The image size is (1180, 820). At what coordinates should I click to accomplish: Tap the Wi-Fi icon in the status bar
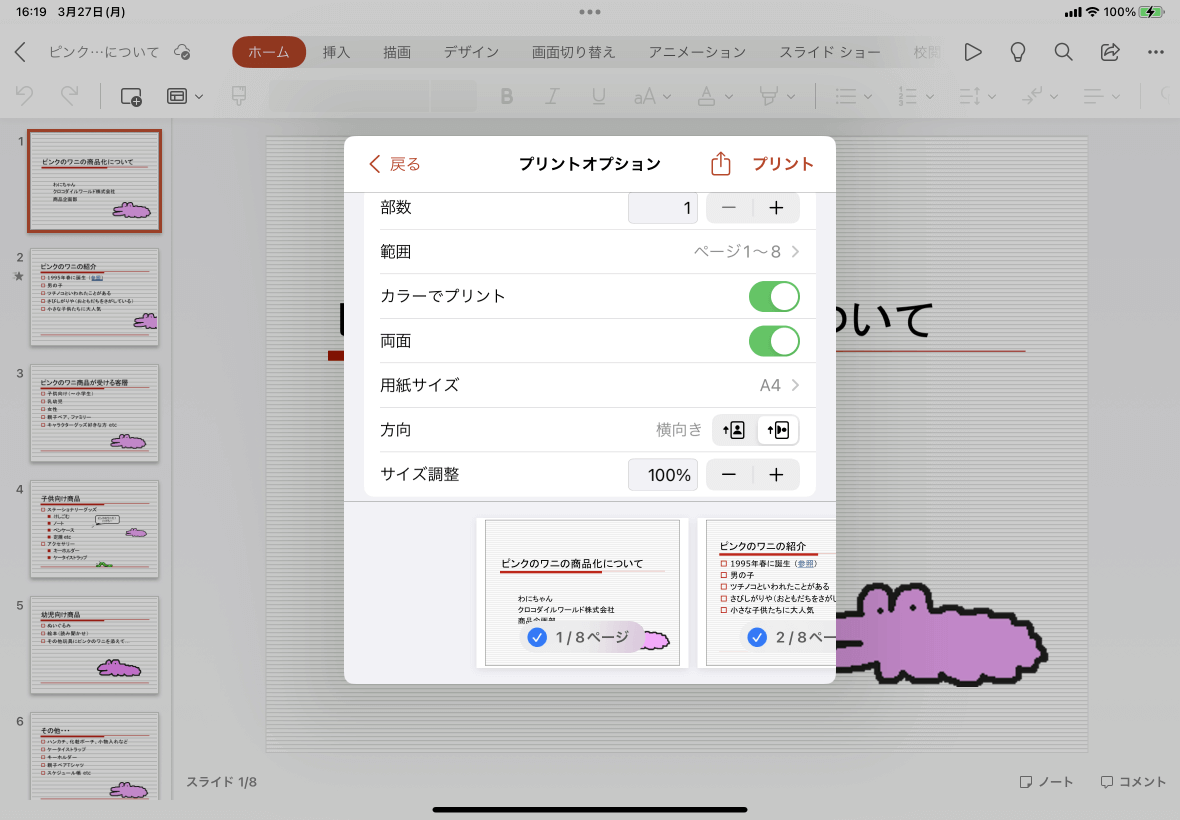(1092, 12)
